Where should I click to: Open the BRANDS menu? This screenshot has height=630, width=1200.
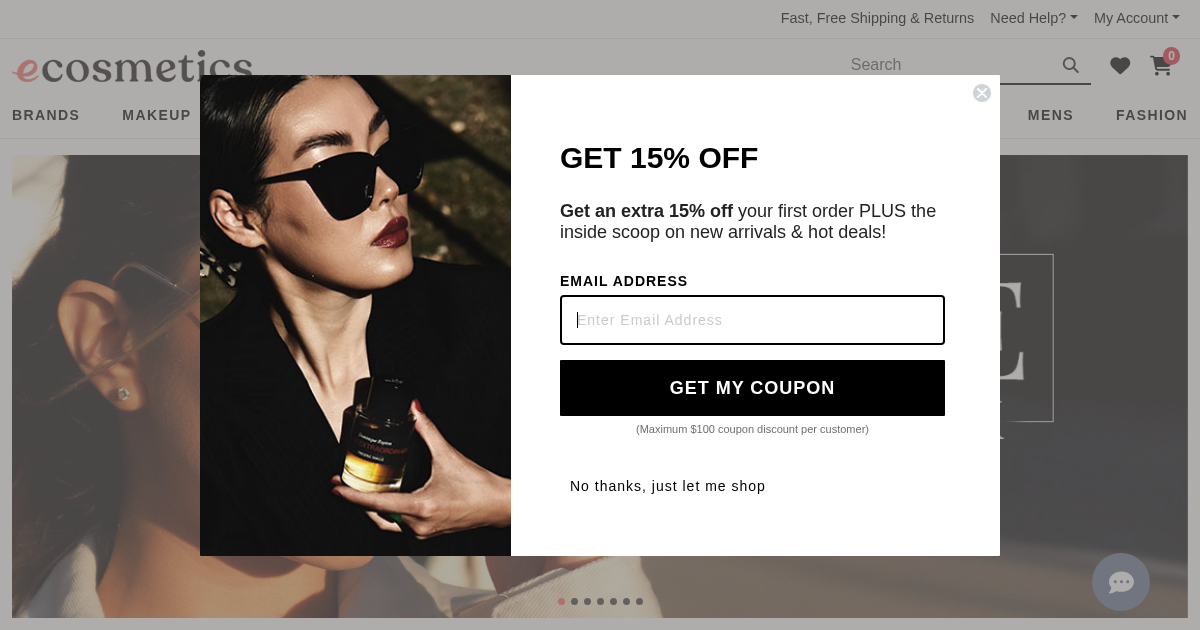pos(46,115)
